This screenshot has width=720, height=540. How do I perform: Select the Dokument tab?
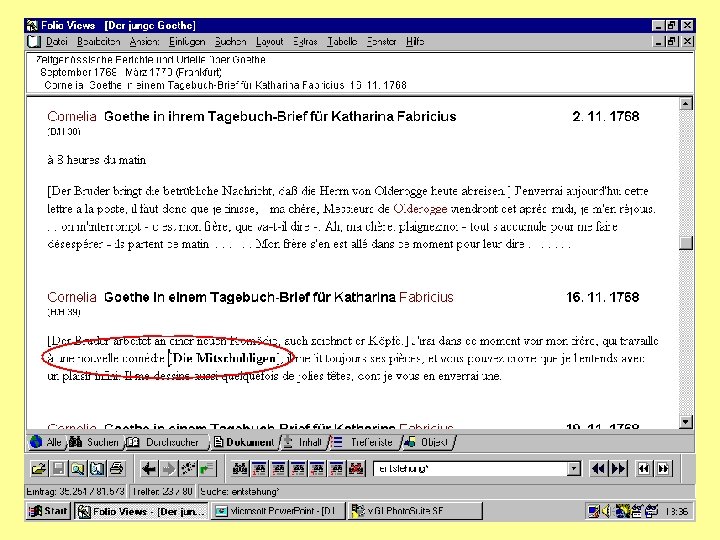point(244,442)
